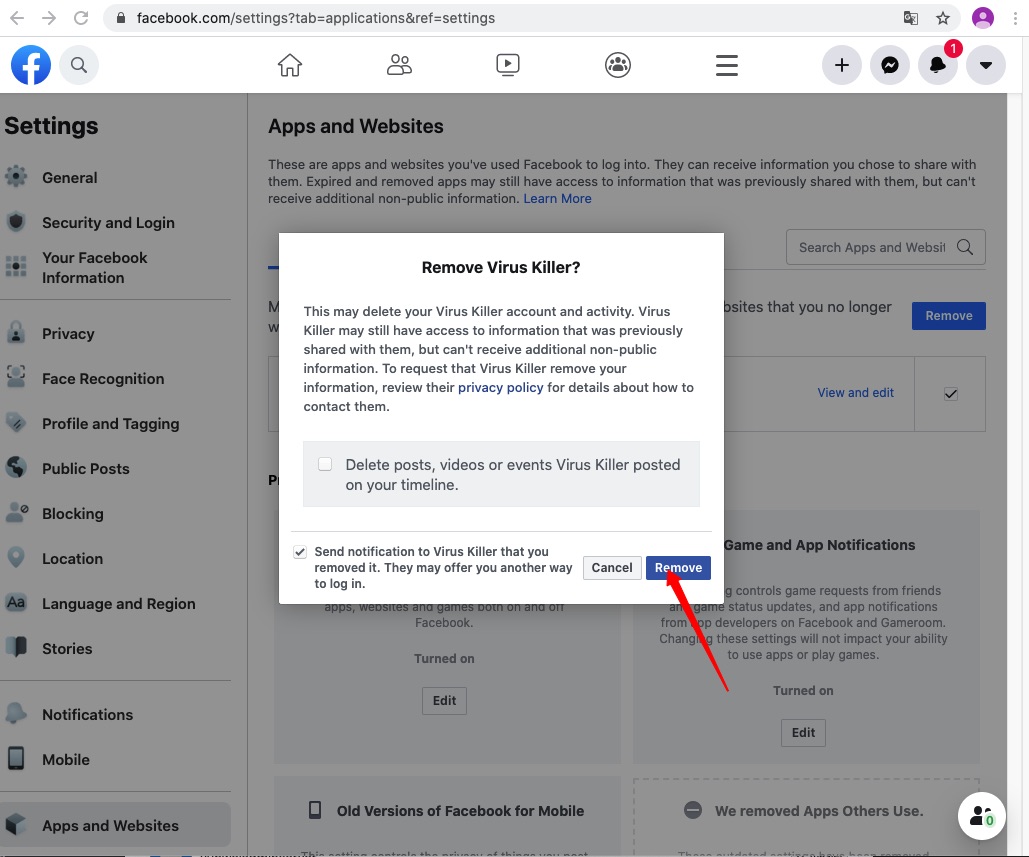This screenshot has width=1029, height=857.
Task: Click the Game and App Notifications heading
Action: [x=819, y=545]
